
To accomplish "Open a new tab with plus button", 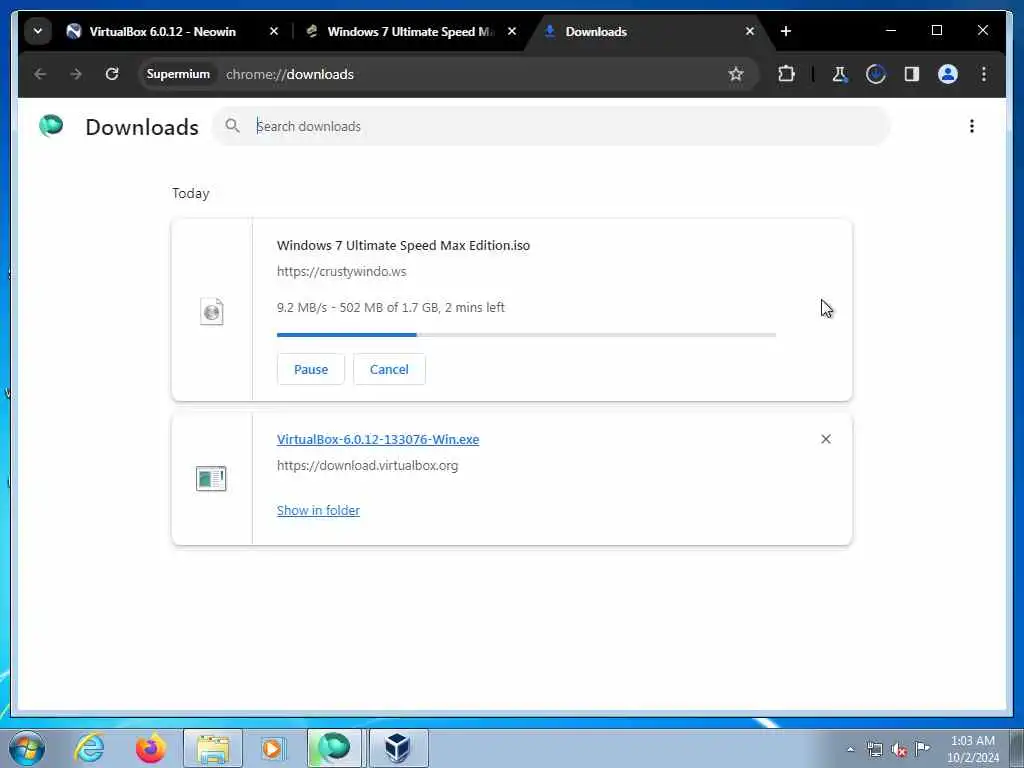I will point(786,31).
